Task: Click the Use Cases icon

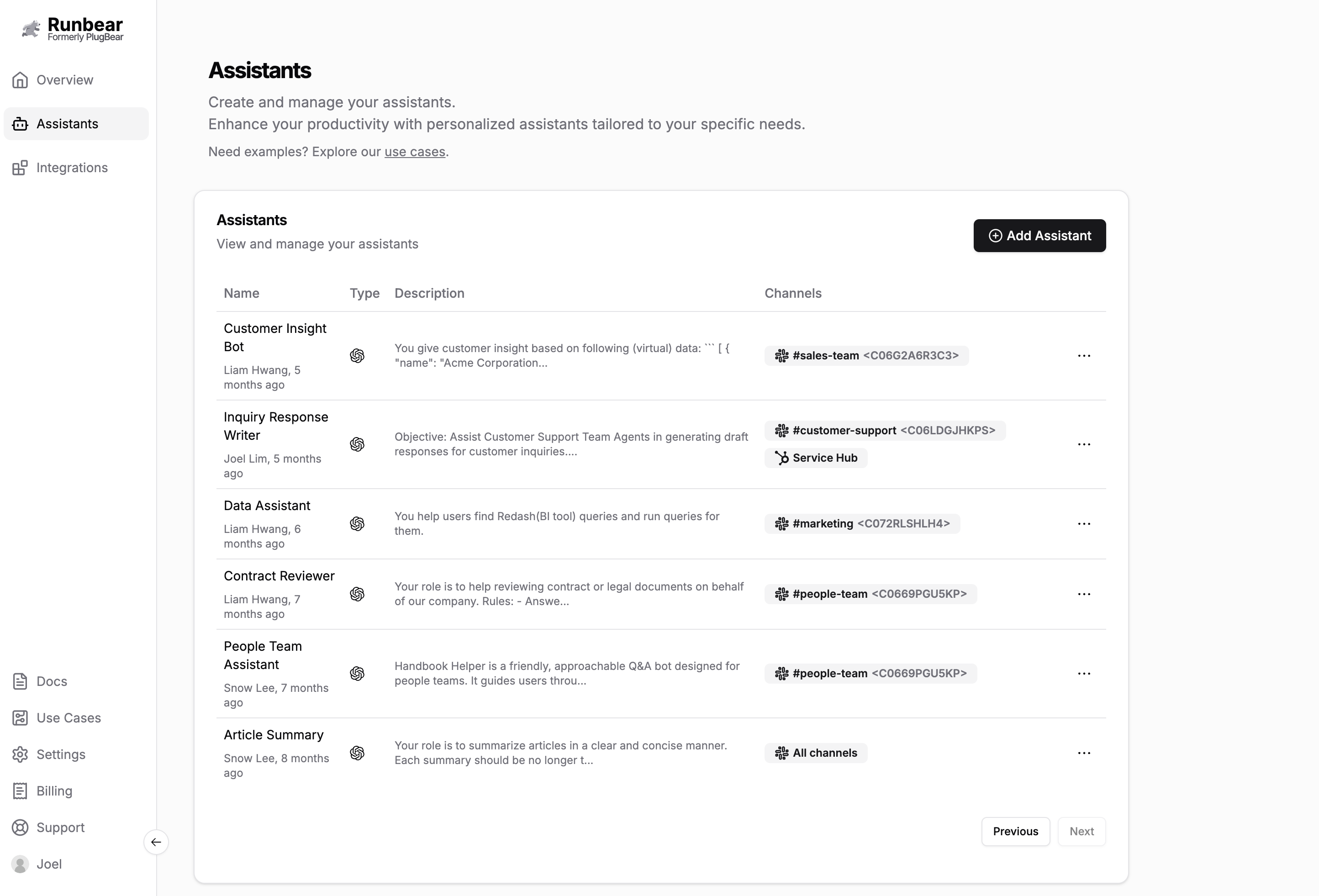Action: [x=20, y=718]
